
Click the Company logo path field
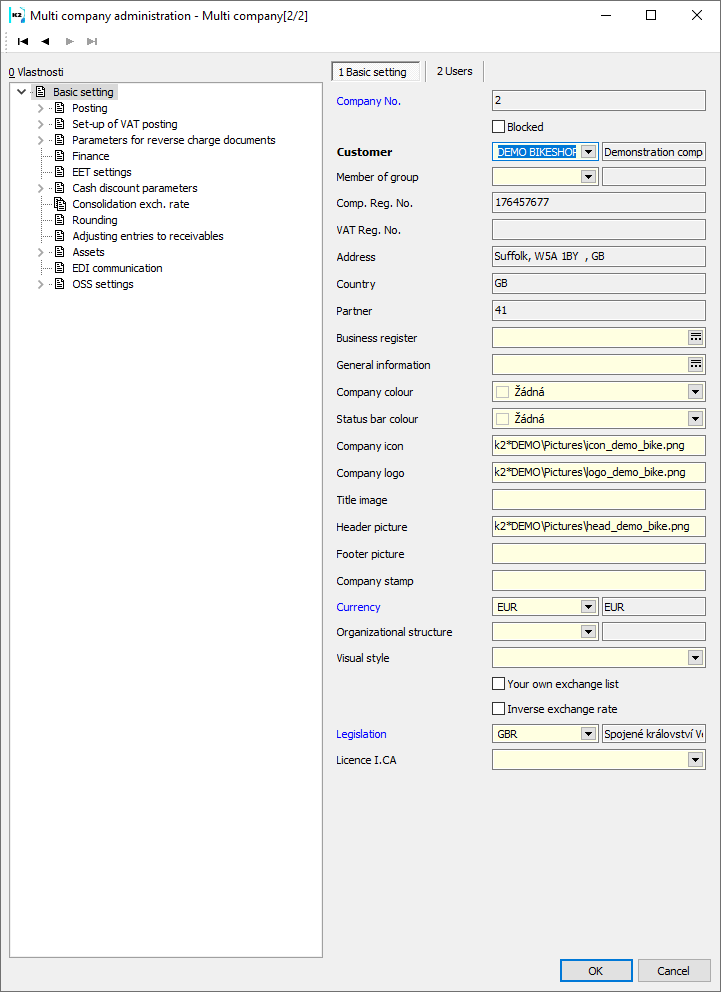click(599, 473)
